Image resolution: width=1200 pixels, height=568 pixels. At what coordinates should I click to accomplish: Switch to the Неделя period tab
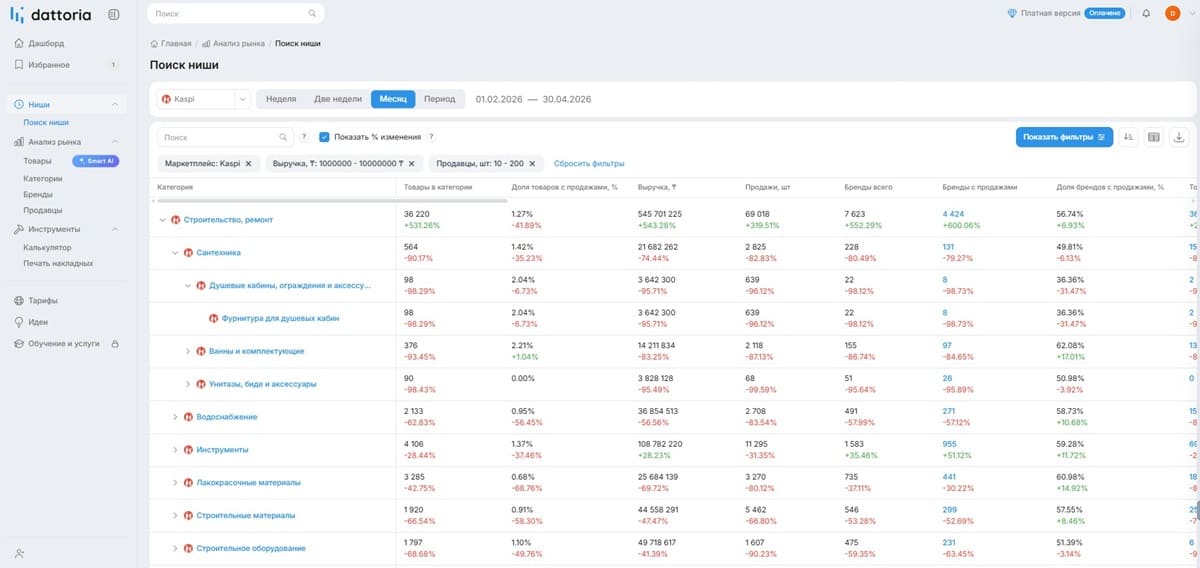tap(281, 99)
